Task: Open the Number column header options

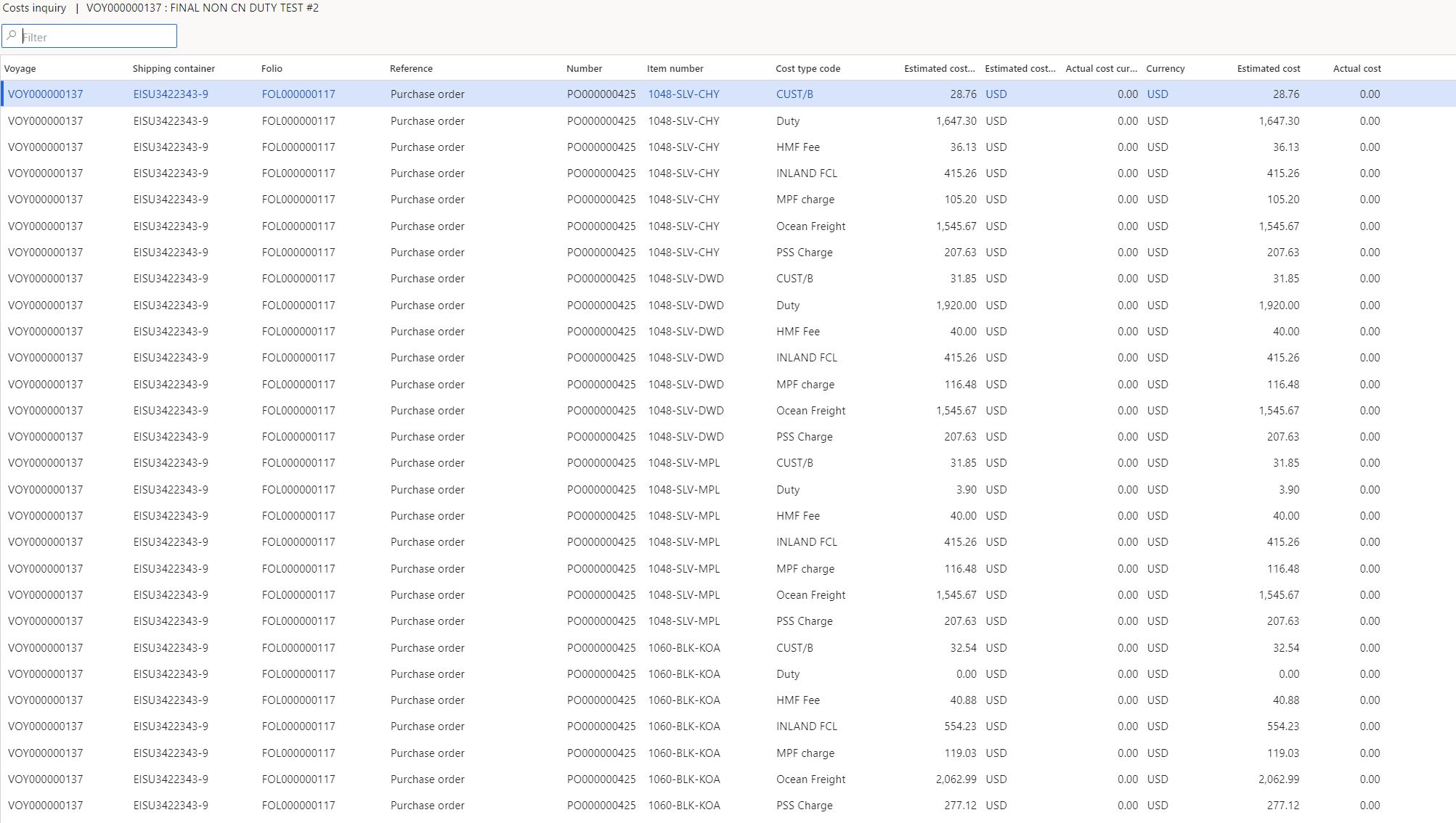Action: click(585, 68)
